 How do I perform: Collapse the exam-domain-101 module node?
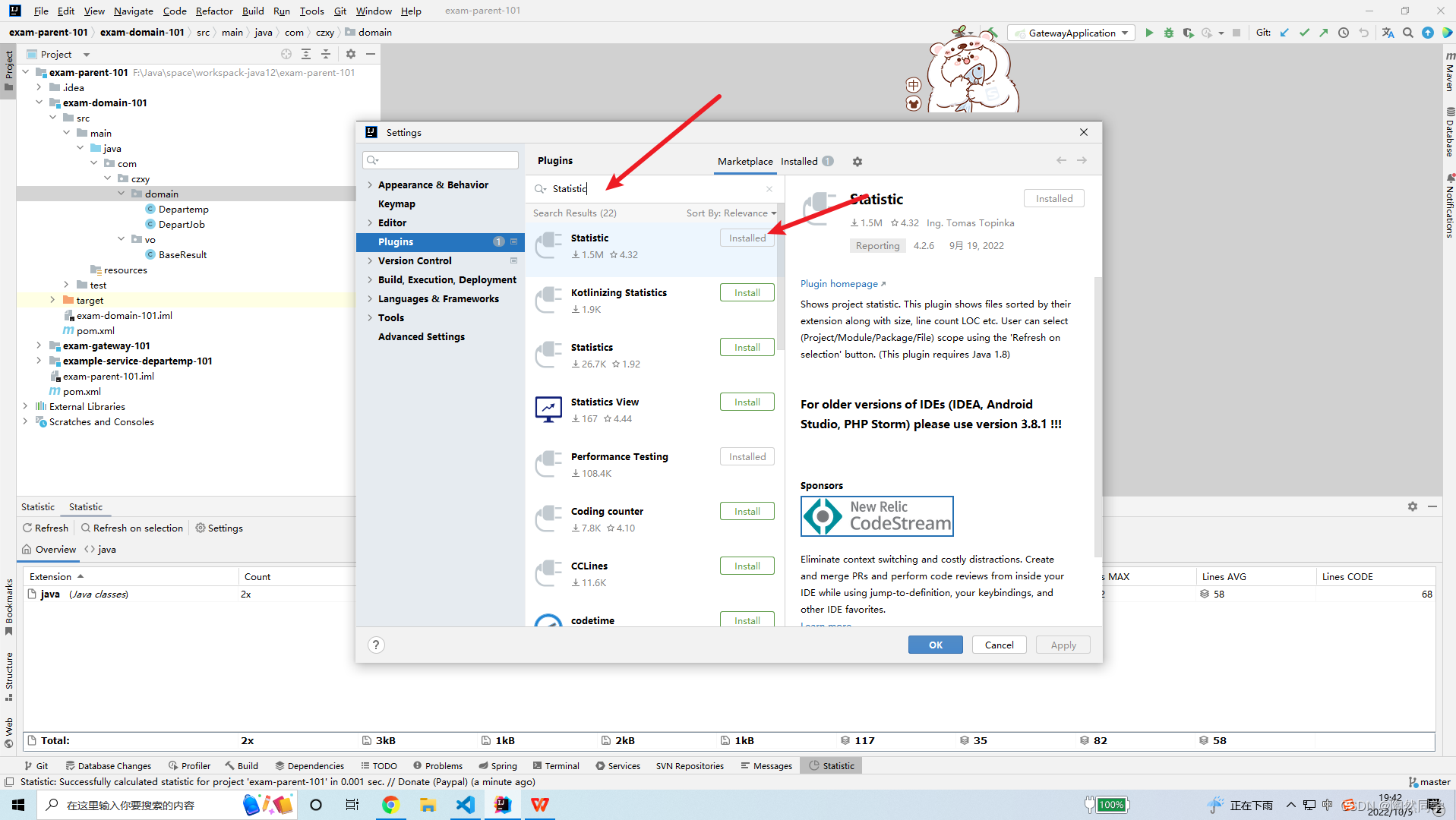coord(39,102)
